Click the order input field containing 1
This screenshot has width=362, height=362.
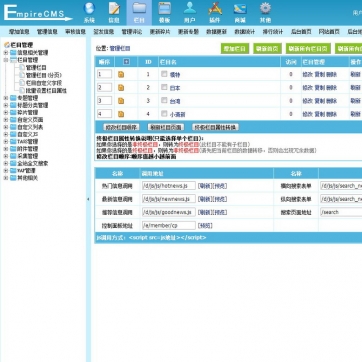point(104,74)
